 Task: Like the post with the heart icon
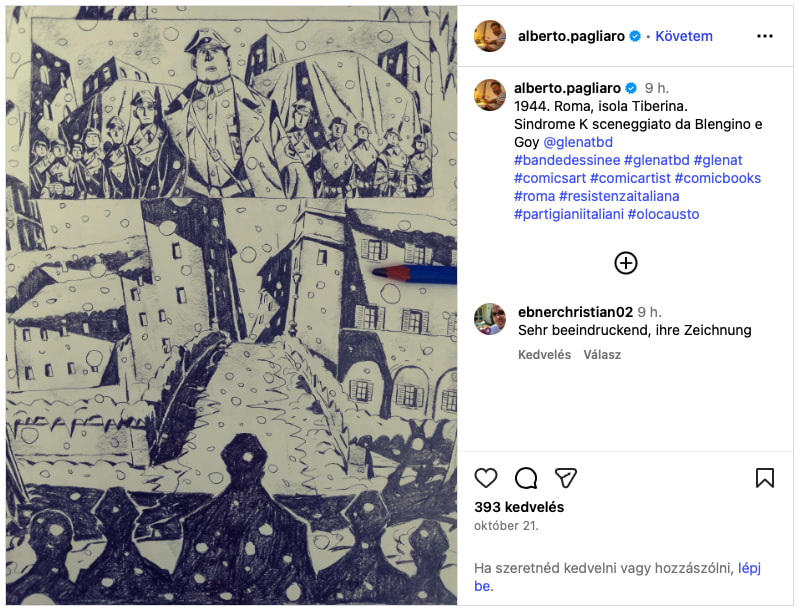485,478
